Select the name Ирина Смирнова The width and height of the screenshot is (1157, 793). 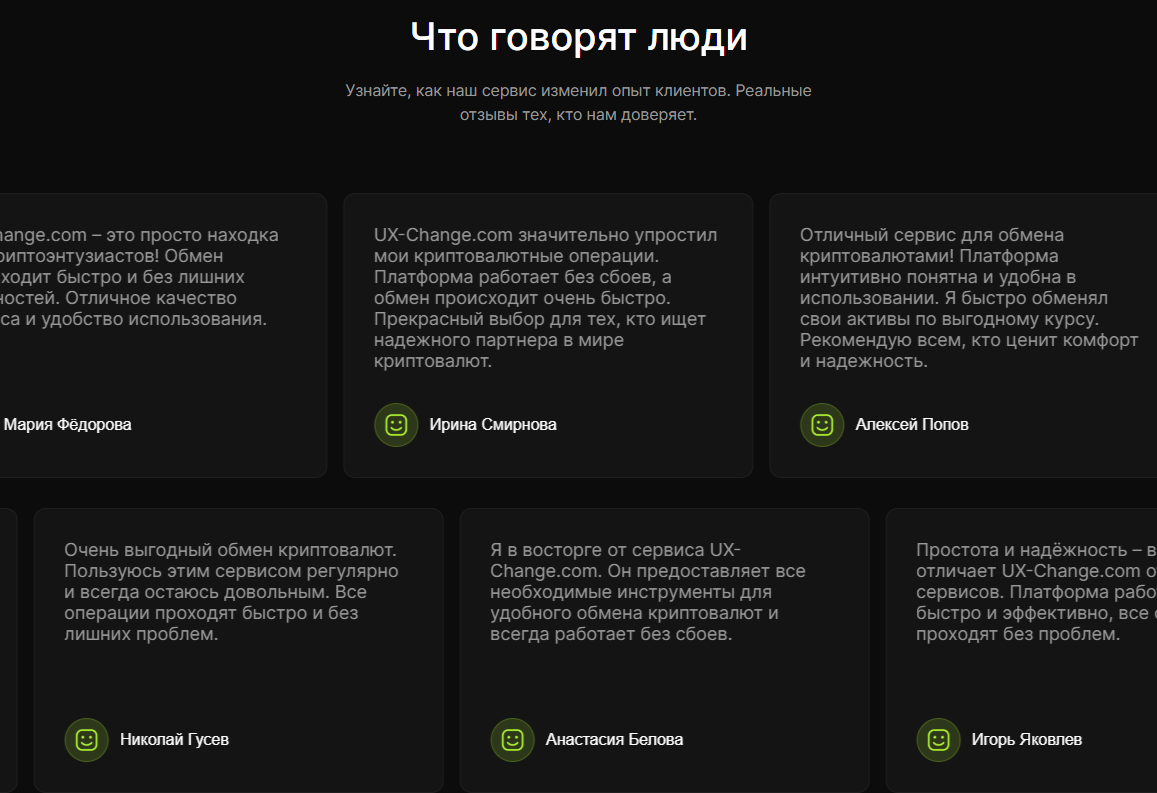(493, 425)
